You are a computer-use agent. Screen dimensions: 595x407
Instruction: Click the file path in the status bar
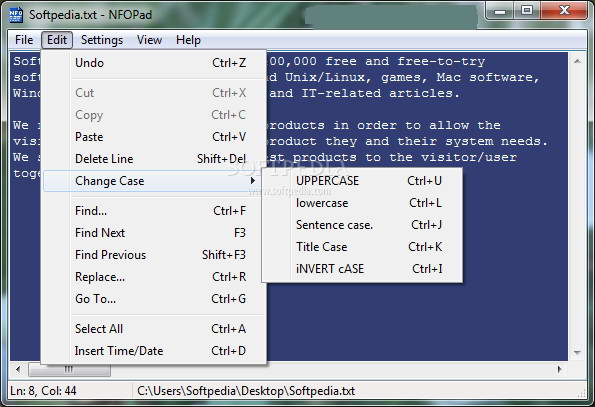[x=246, y=391]
